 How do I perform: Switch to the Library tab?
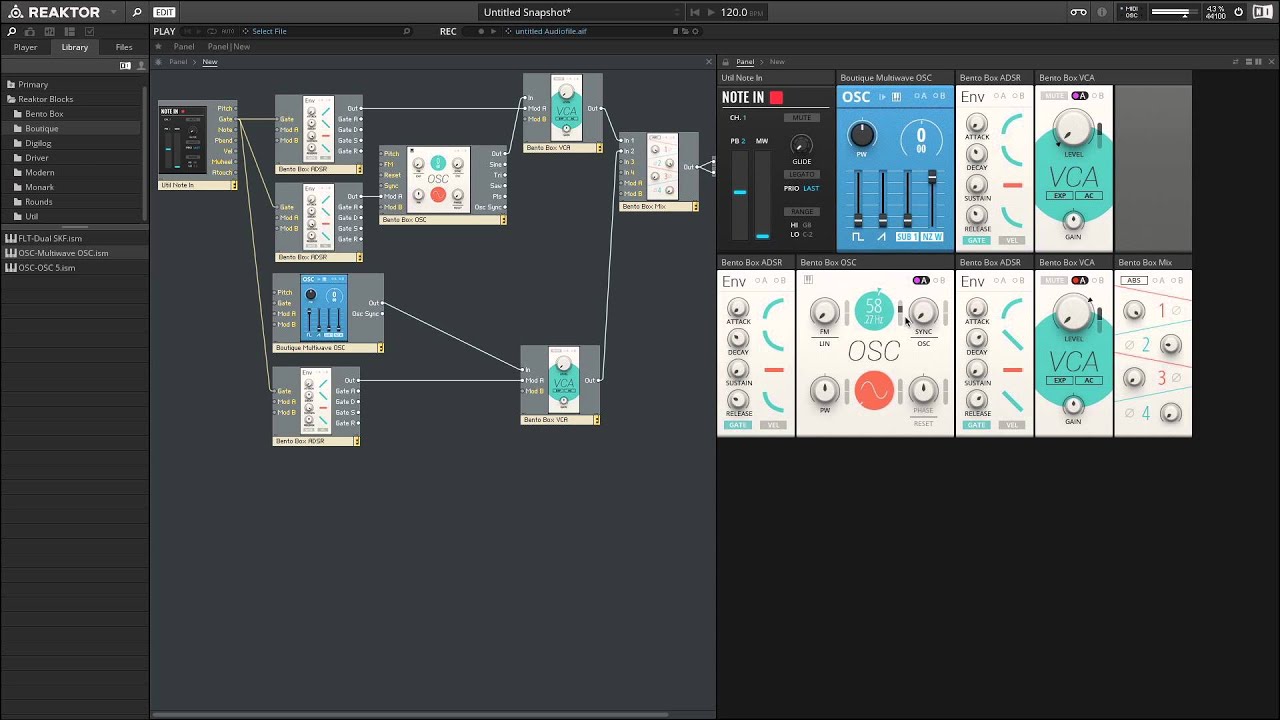pos(74,47)
